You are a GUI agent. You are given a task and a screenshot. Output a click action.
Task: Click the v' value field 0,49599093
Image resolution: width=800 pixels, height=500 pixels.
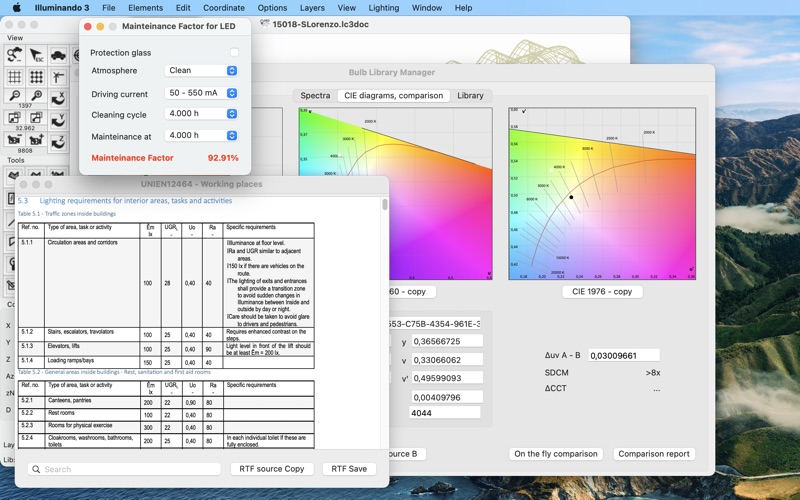coord(446,378)
